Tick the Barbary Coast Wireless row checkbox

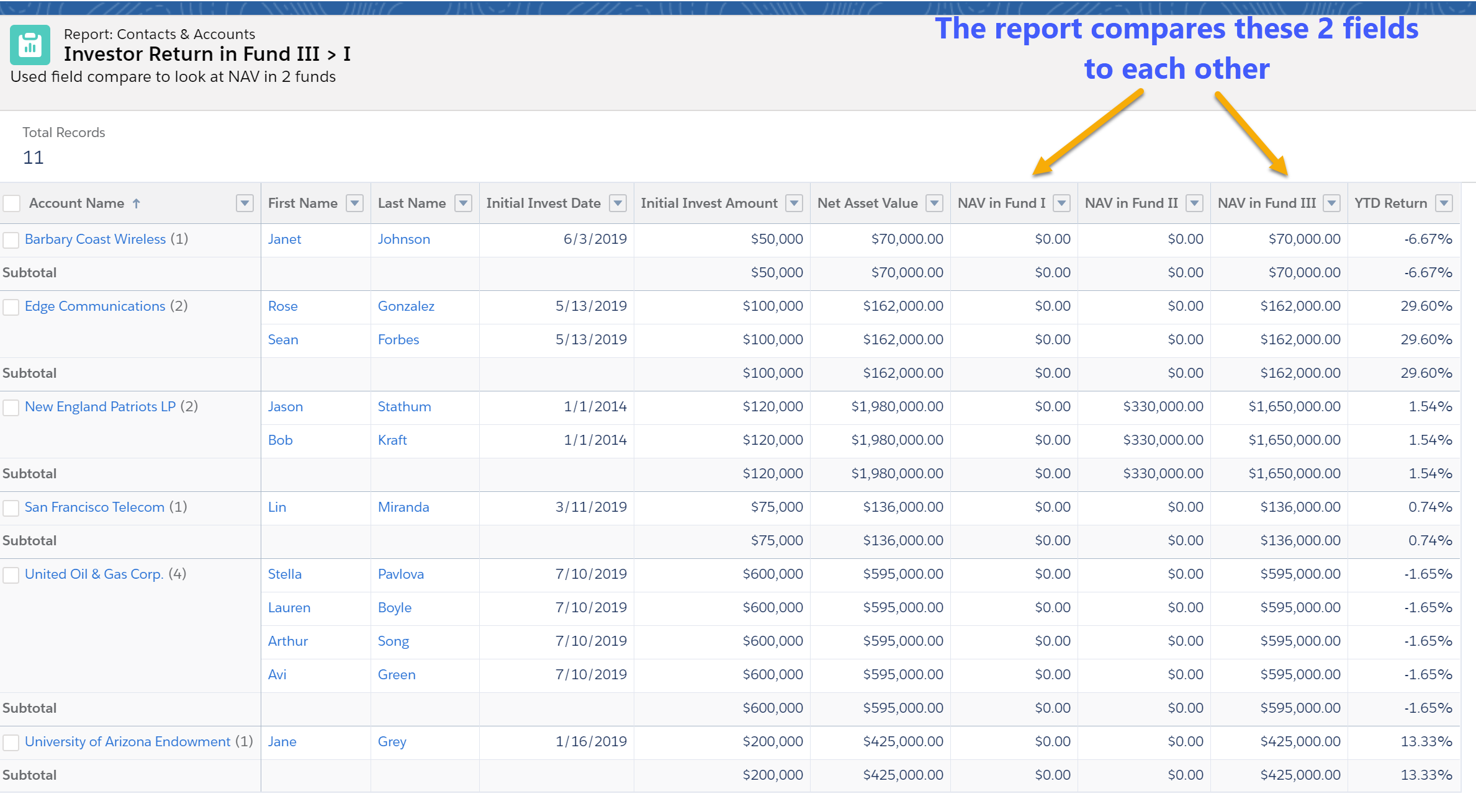pos(11,240)
